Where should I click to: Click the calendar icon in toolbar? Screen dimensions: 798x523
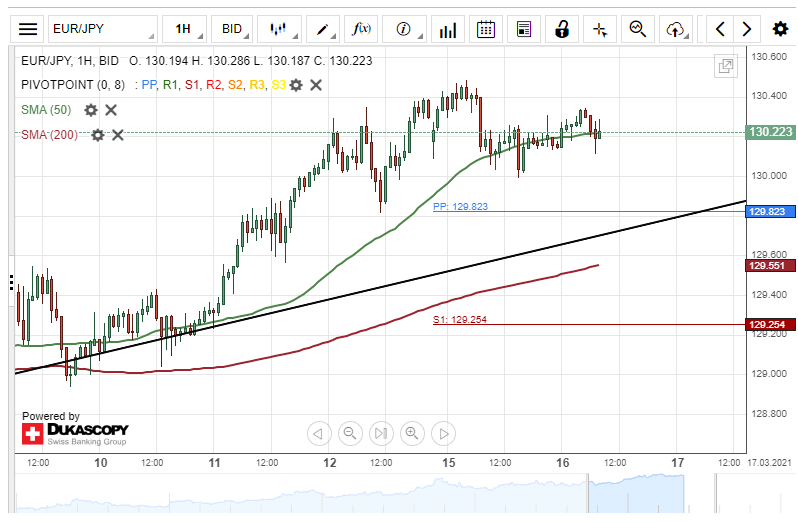tap(486, 29)
